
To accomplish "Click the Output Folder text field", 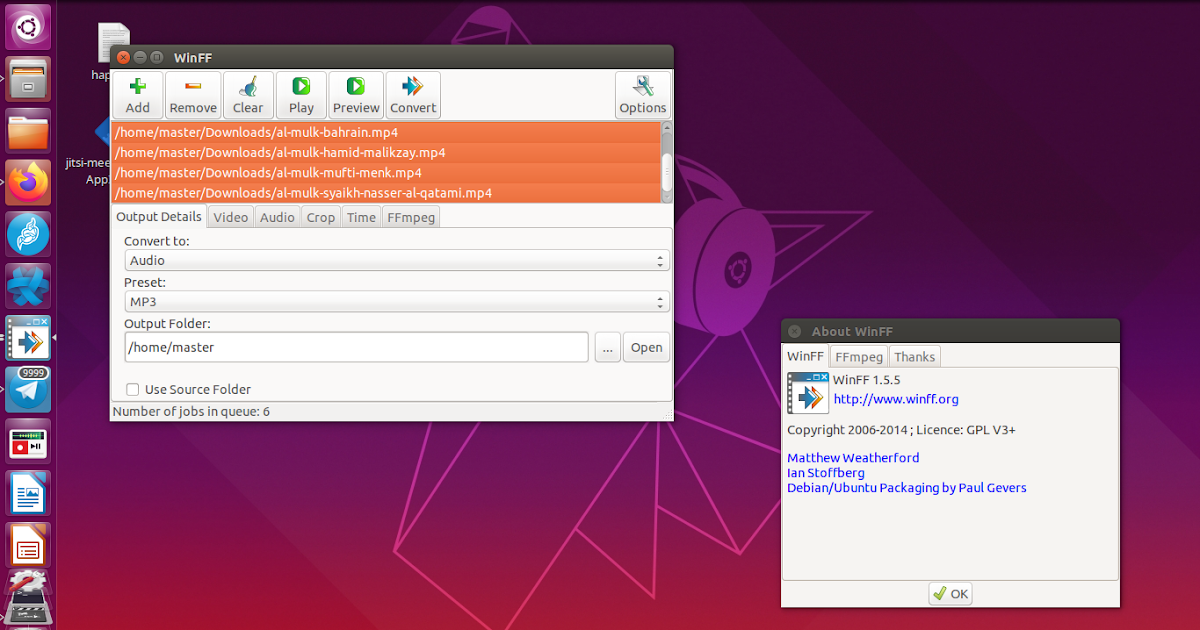I will tap(356, 347).
